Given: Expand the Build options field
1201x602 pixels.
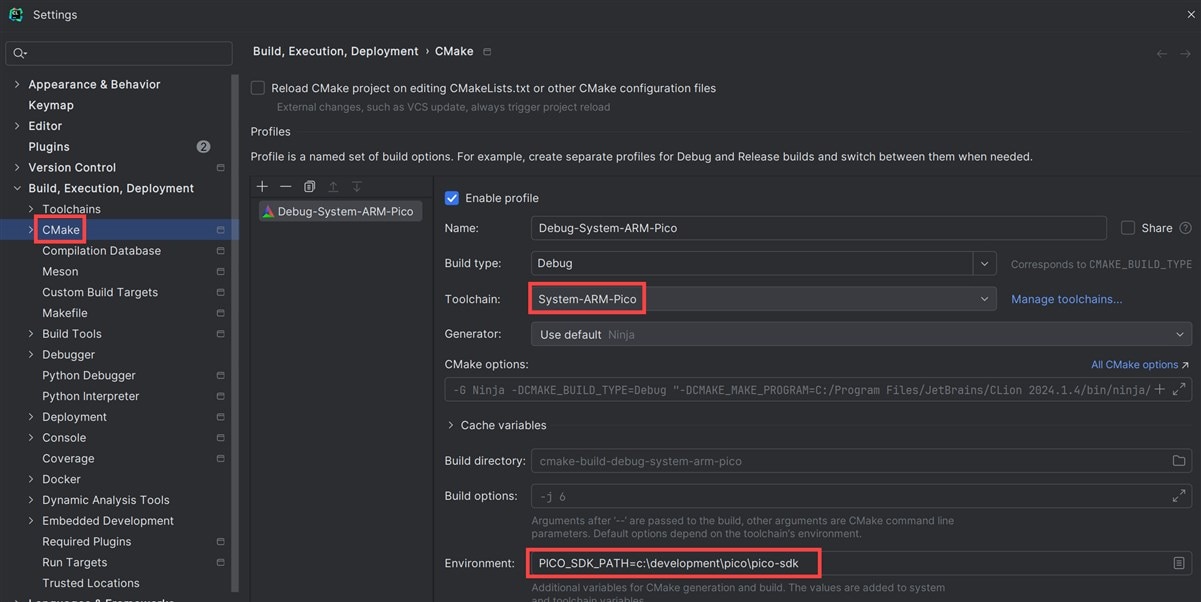Looking at the screenshot, I should [x=1179, y=496].
